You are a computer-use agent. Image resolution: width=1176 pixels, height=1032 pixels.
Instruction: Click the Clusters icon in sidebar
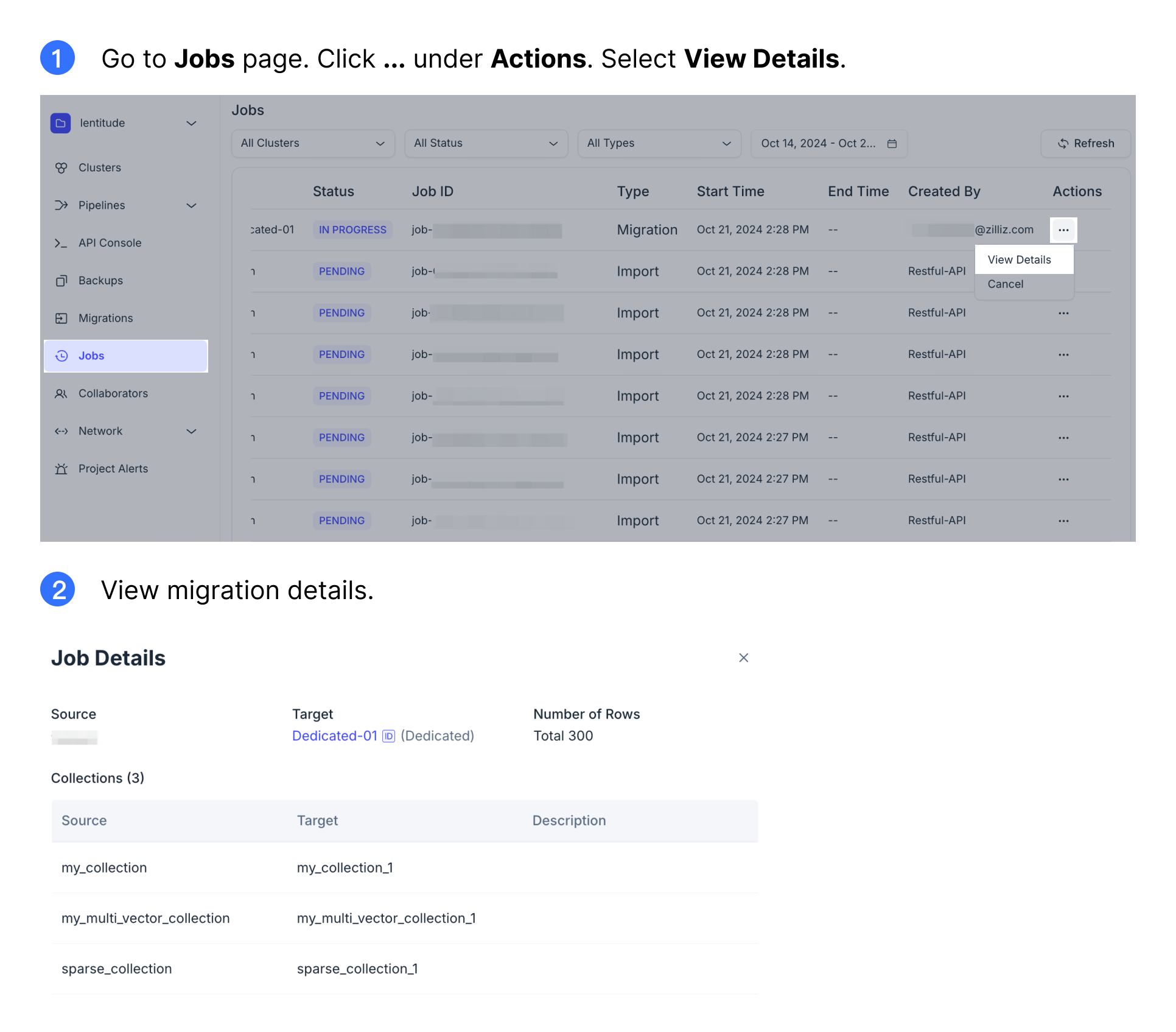pyautogui.click(x=61, y=167)
